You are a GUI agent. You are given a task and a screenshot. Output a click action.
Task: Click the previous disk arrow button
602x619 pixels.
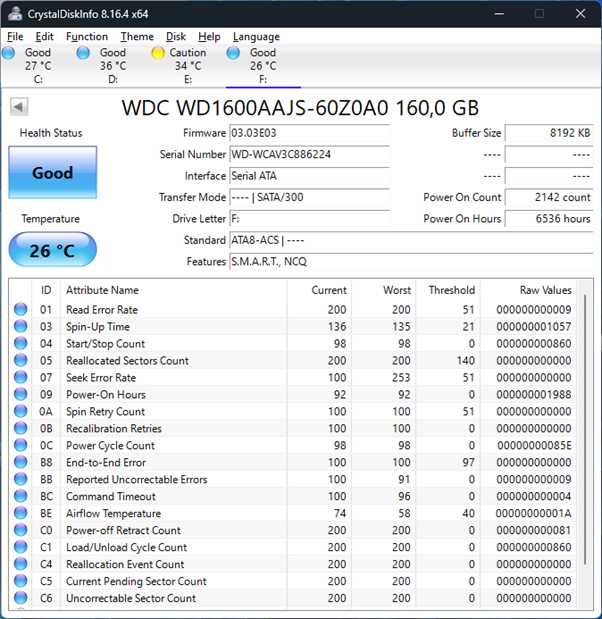(19, 107)
